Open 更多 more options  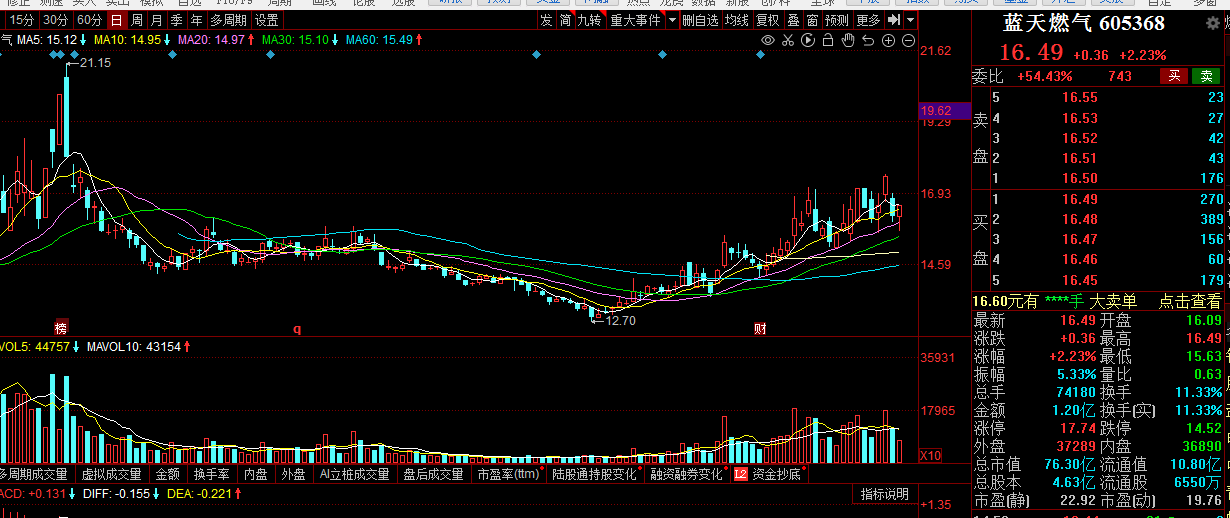coord(868,20)
